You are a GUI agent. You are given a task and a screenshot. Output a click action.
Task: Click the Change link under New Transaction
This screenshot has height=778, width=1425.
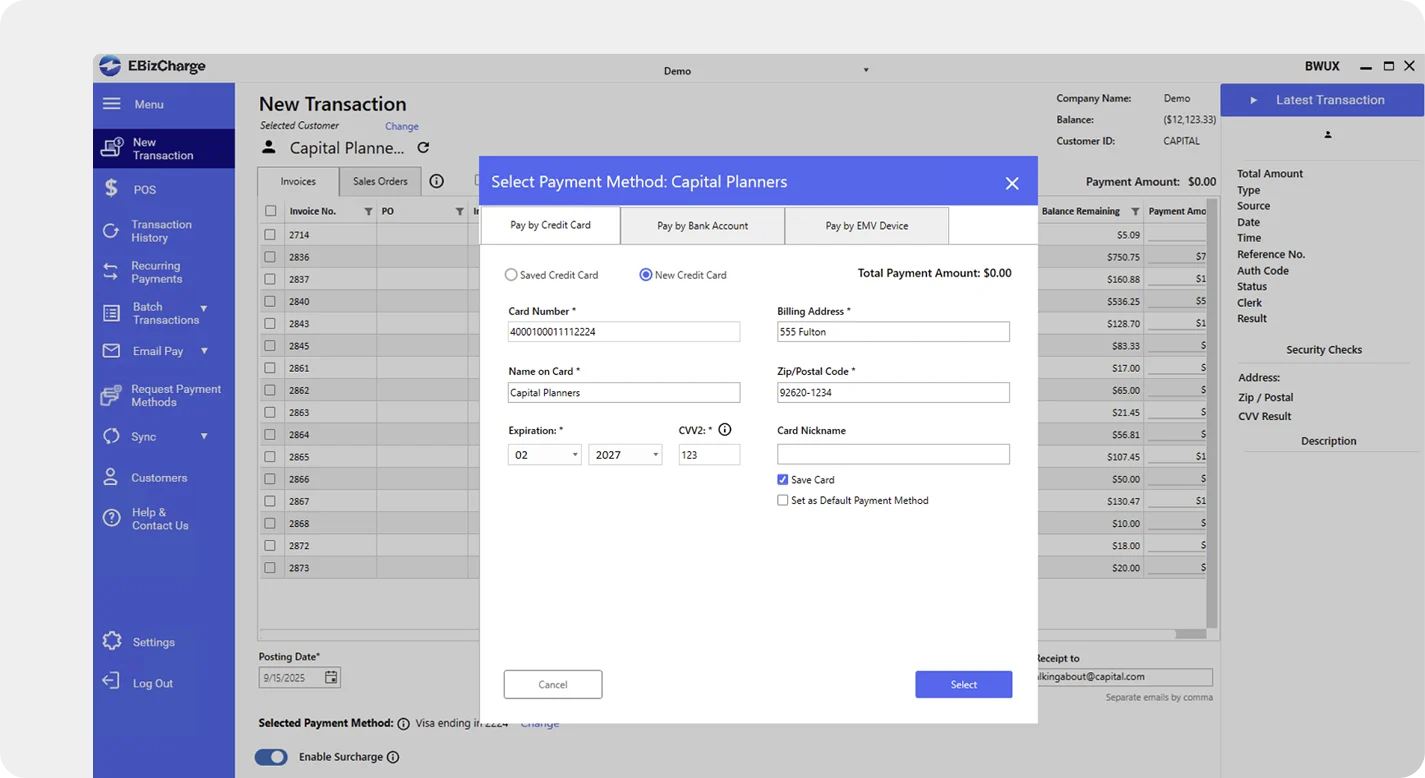402,126
